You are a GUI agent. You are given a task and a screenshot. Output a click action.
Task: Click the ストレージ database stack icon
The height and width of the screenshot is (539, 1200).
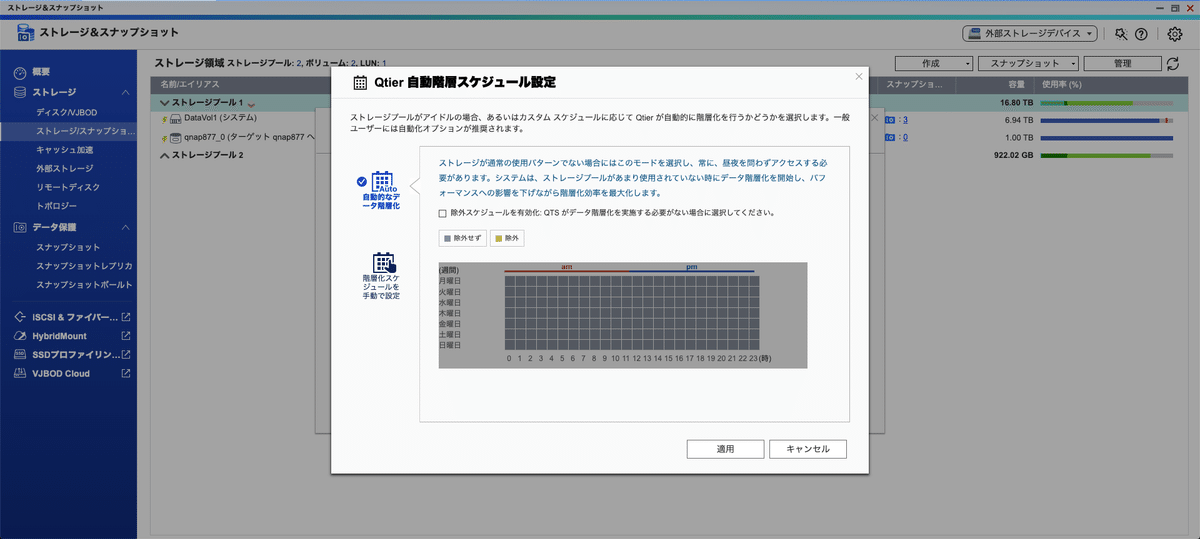[x=20, y=92]
